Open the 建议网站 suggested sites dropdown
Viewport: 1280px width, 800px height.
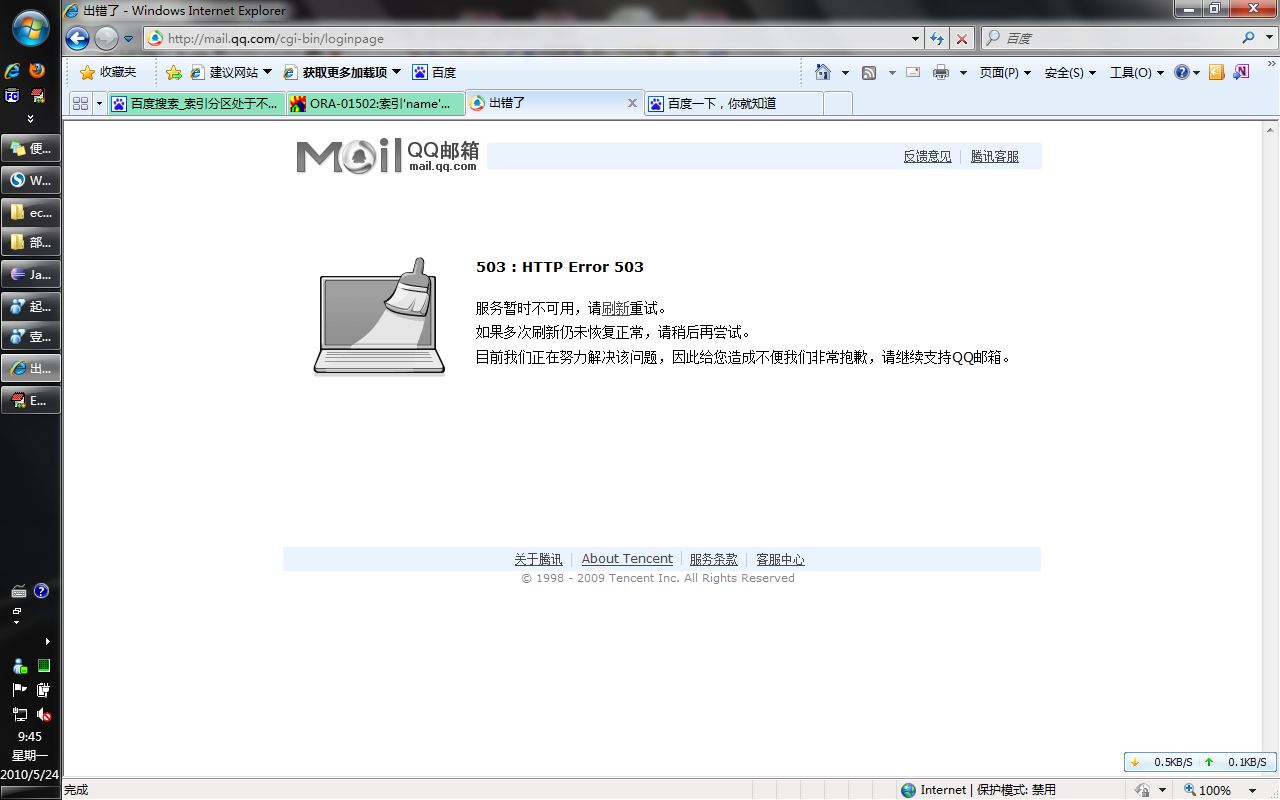[231, 72]
